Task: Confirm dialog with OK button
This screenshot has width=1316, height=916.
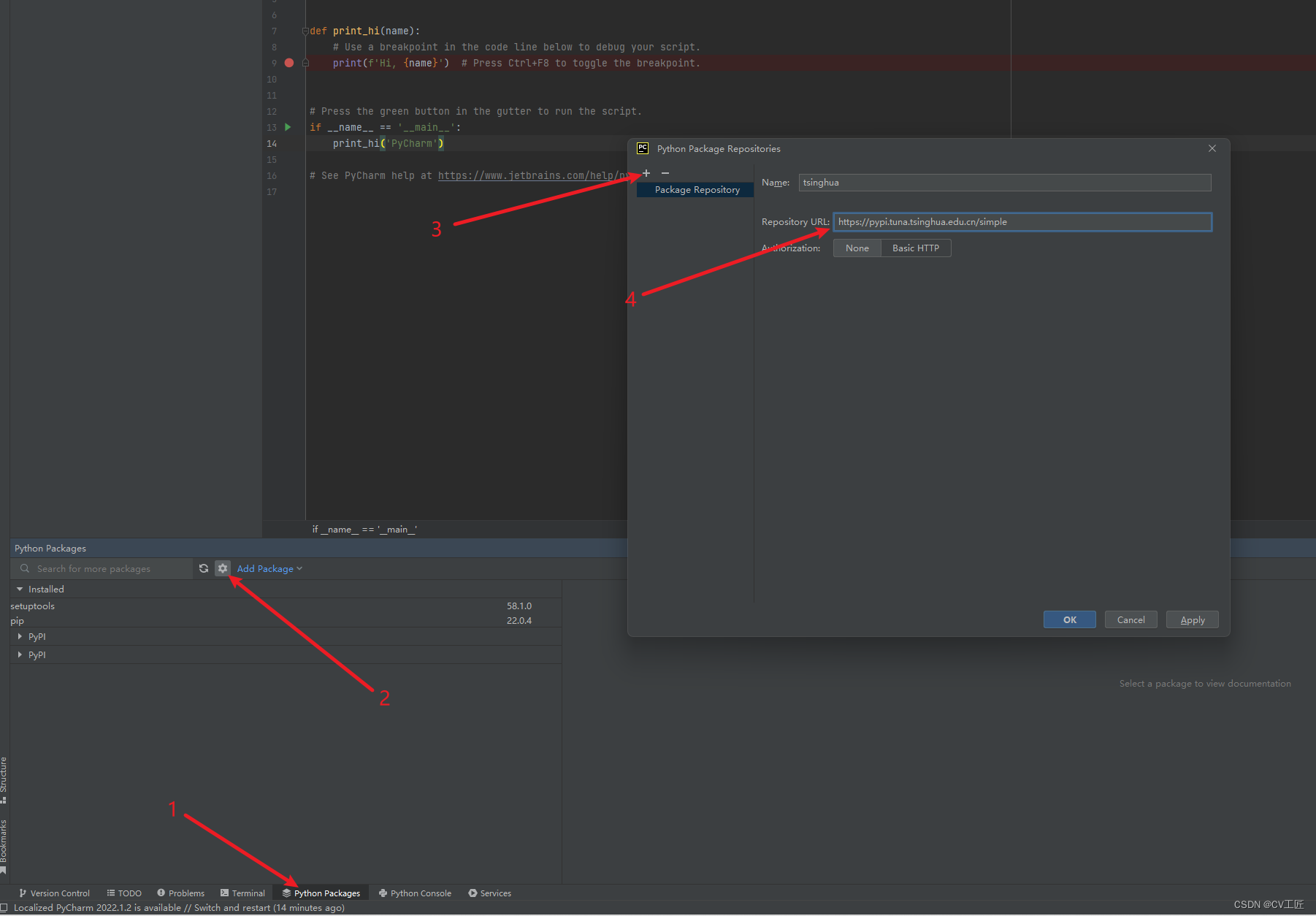Action: coord(1070,619)
